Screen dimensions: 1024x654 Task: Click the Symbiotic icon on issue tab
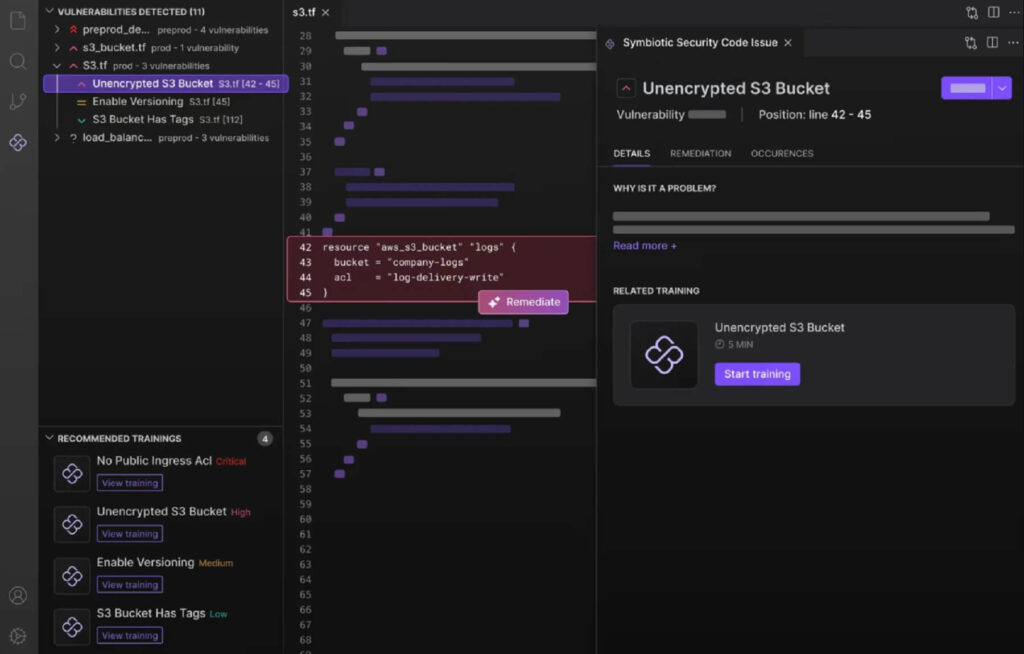click(x=610, y=43)
